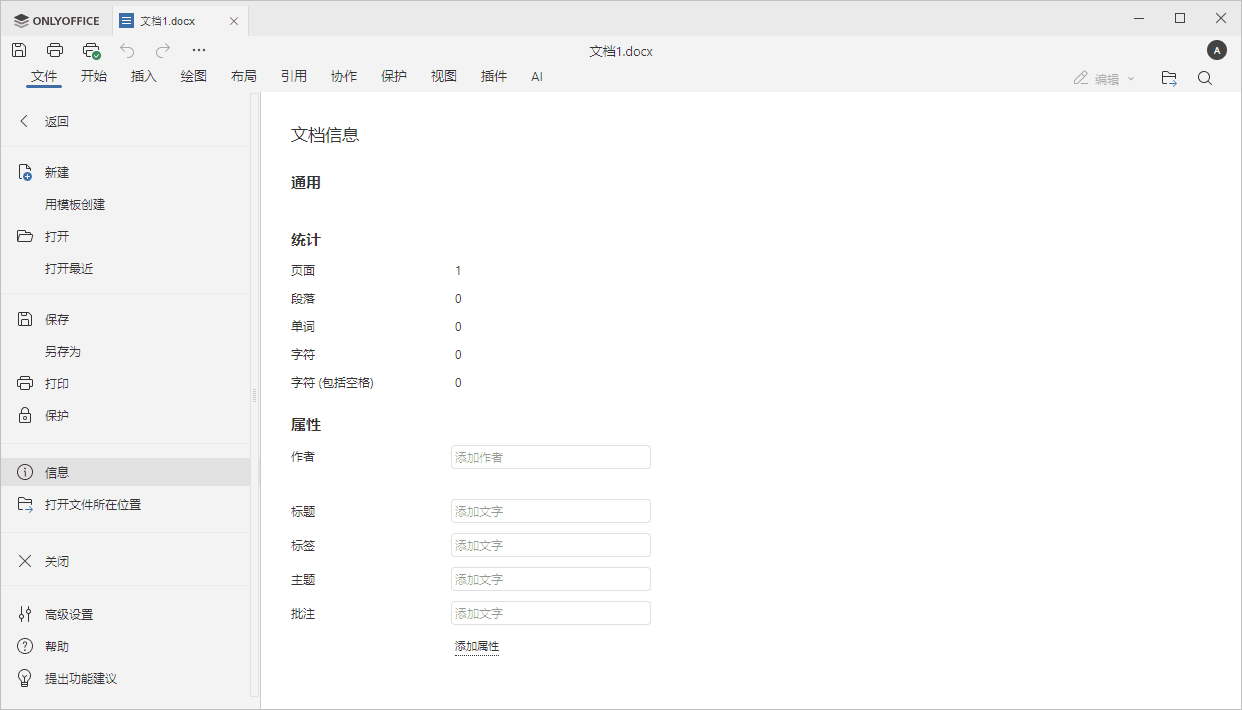
Task: Open the more options ellipsis icon
Action: [x=198, y=49]
